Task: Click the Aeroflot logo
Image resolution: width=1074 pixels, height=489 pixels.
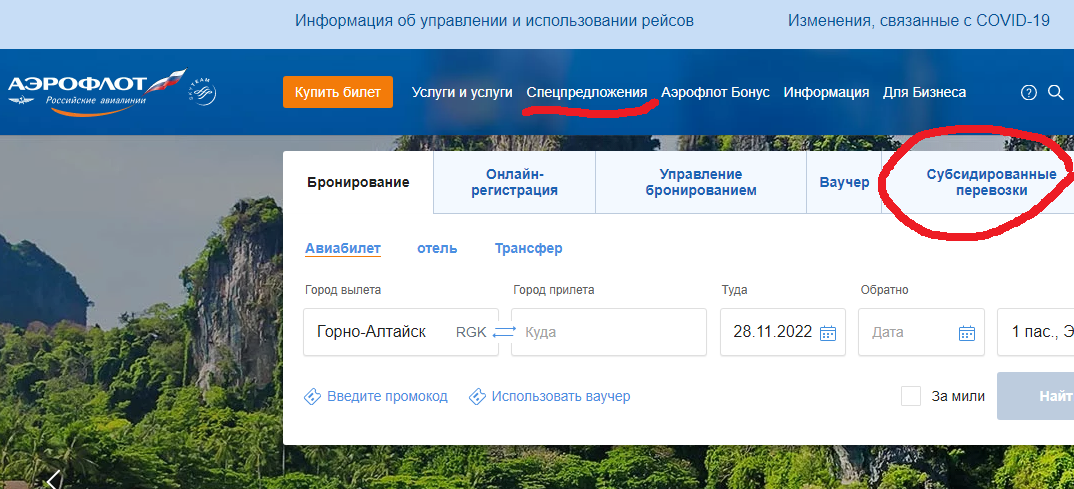Action: [x=97, y=91]
